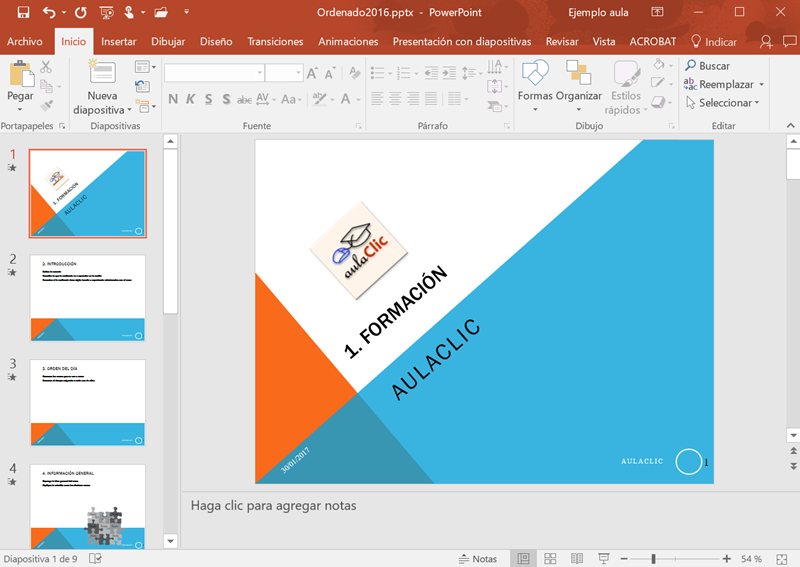Open the font name combo box
The height and width of the screenshot is (567, 800).
[x=214, y=73]
